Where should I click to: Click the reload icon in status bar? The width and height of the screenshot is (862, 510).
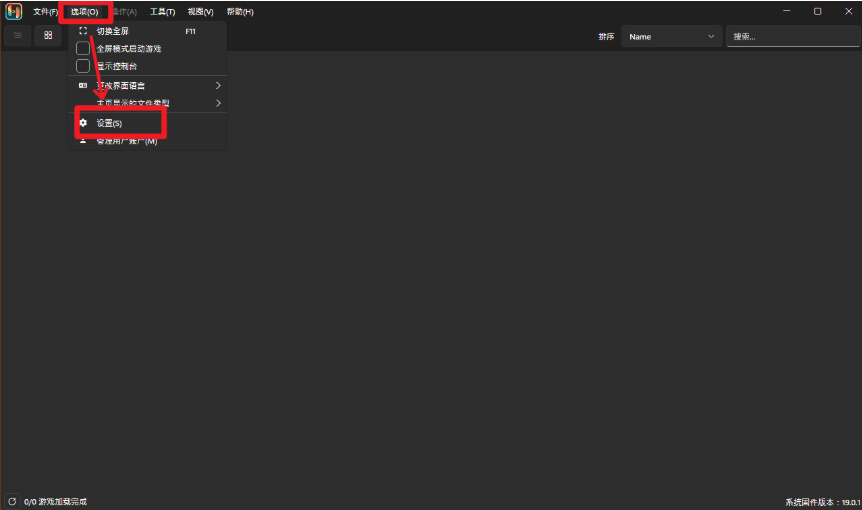click(12, 501)
